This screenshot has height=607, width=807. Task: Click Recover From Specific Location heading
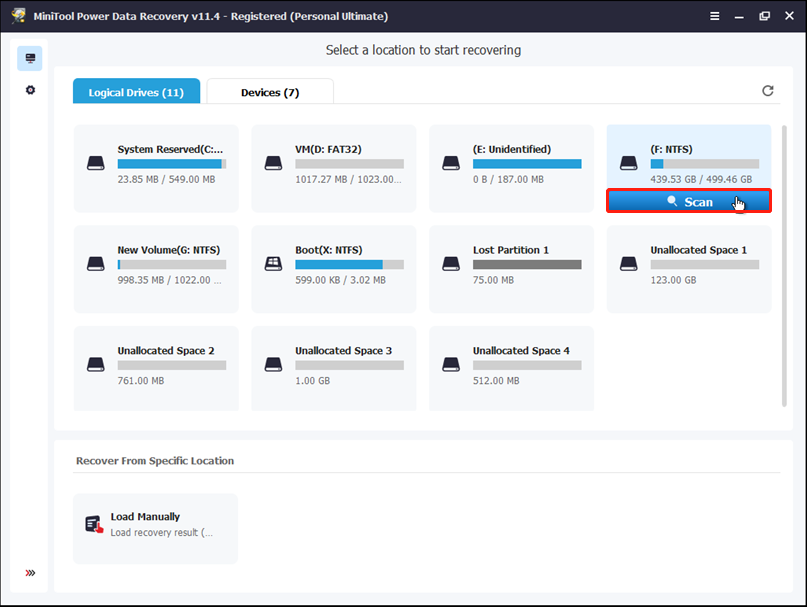(155, 461)
